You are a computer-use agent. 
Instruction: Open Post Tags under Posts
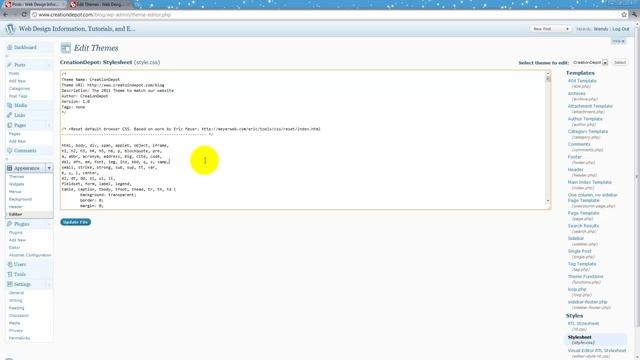tap(18, 96)
